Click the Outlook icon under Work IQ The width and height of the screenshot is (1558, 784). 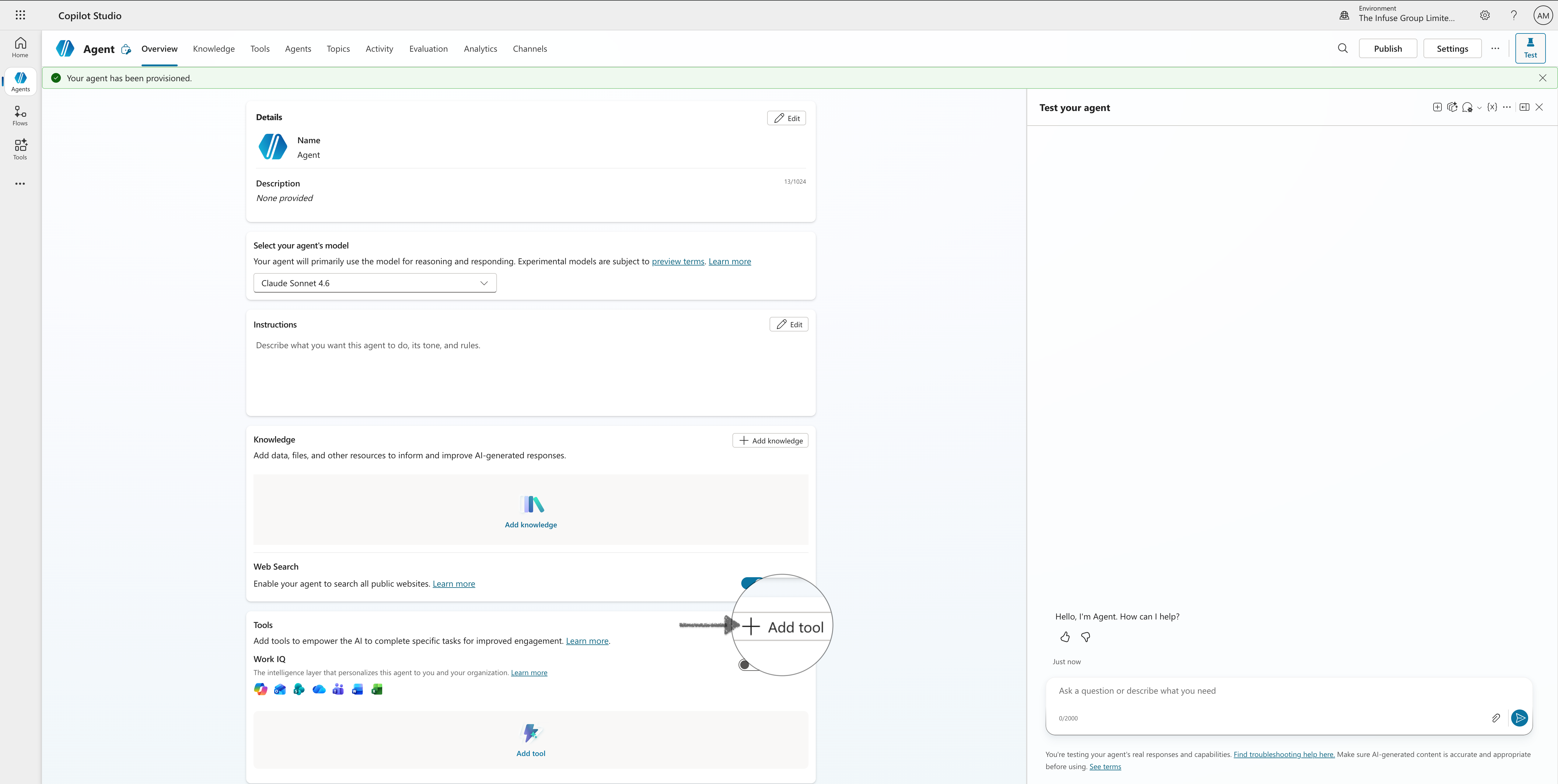coord(280,689)
